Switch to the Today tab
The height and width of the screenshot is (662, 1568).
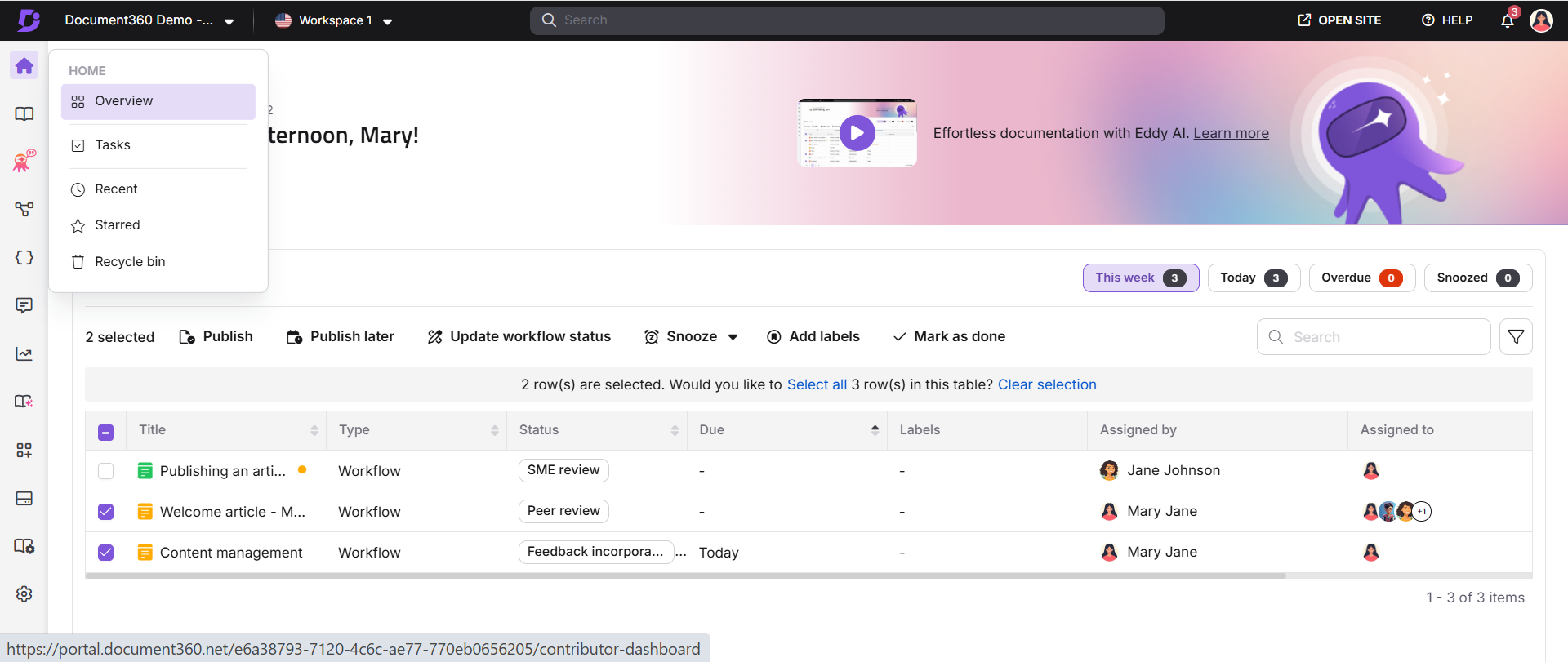[x=1254, y=278]
